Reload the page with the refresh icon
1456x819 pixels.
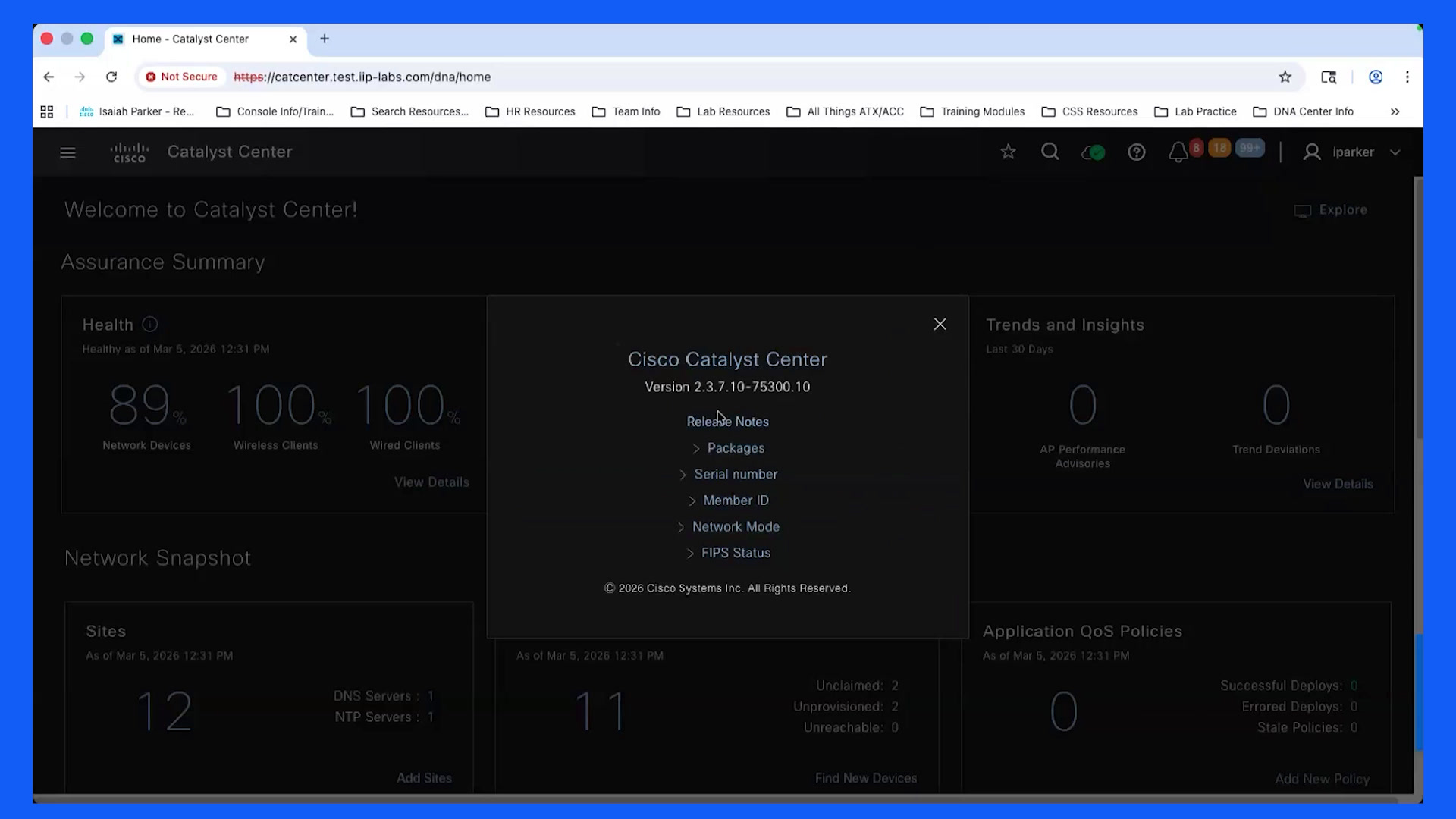[x=111, y=77]
